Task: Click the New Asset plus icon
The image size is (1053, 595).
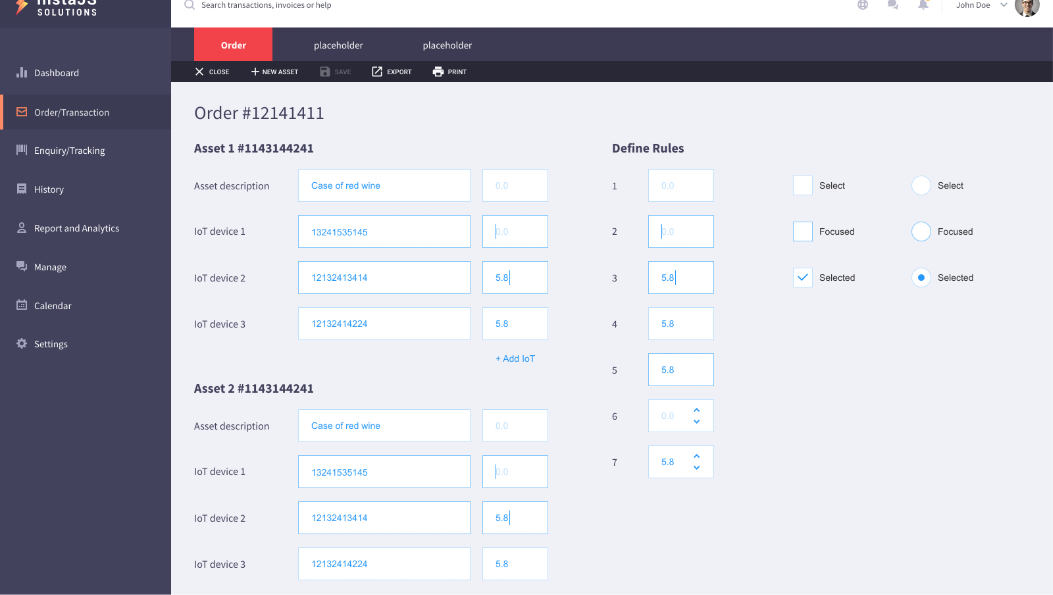Action: click(x=255, y=72)
